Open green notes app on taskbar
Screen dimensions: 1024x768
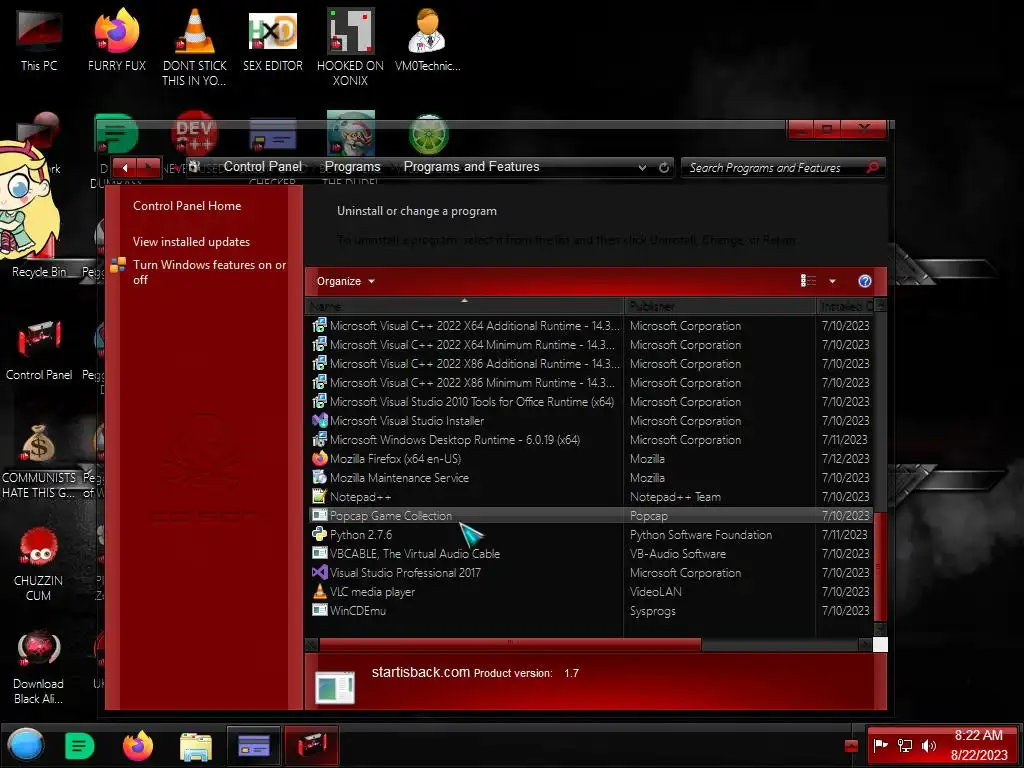pyautogui.click(x=80, y=746)
